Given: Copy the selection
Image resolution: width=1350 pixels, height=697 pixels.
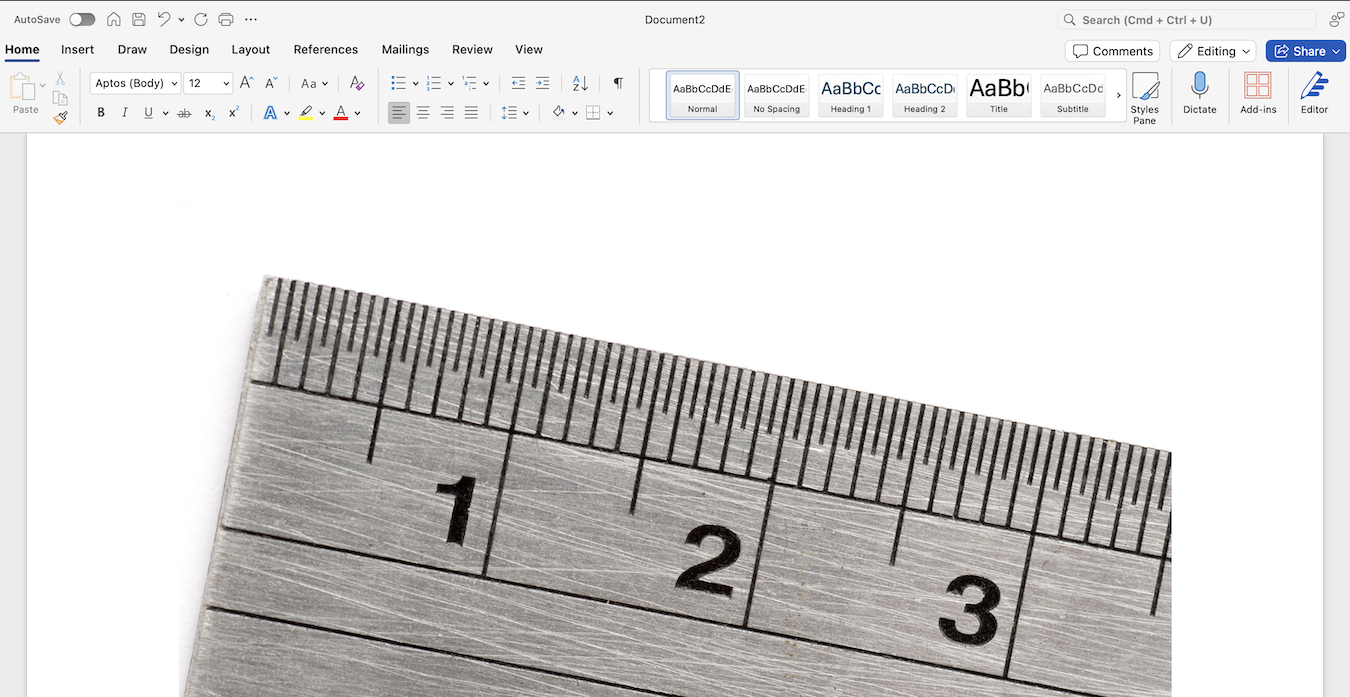Looking at the screenshot, I should tap(60, 98).
